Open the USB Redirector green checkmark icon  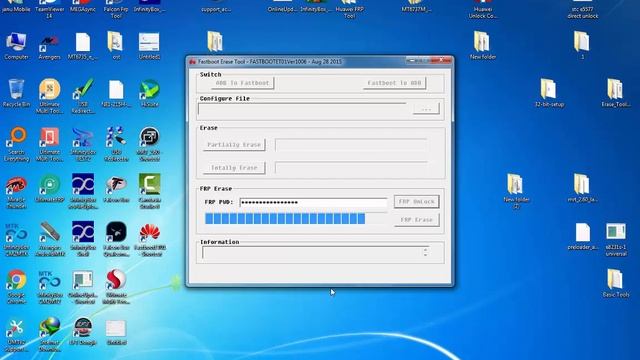click(83, 89)
